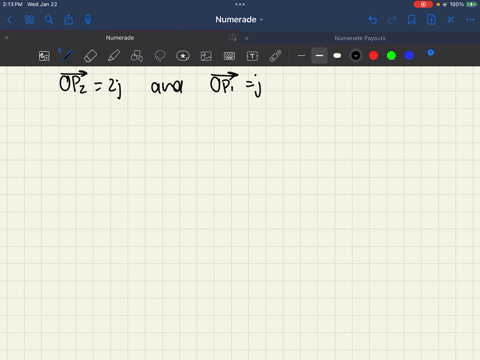Insert an image with photo tool
Viewport: 480px width, 360px height.
pos(206,56)
